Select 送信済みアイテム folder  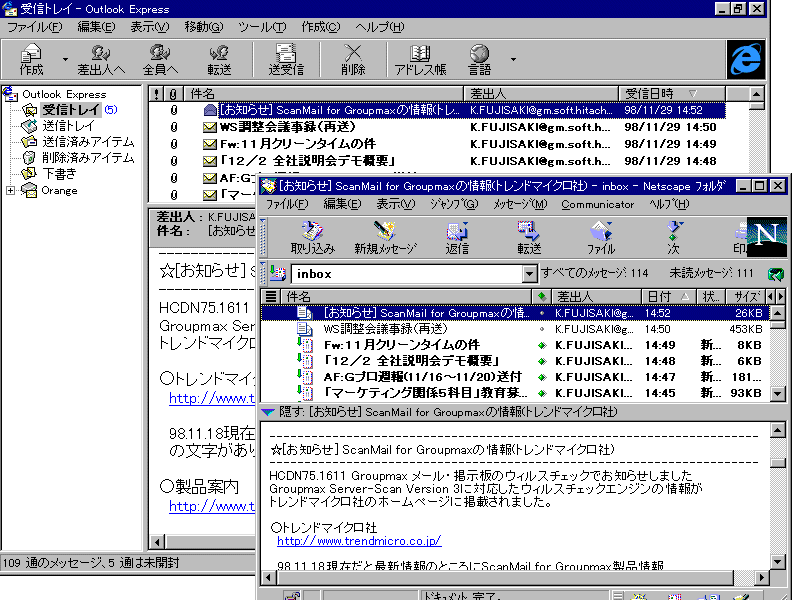point(88,142)
